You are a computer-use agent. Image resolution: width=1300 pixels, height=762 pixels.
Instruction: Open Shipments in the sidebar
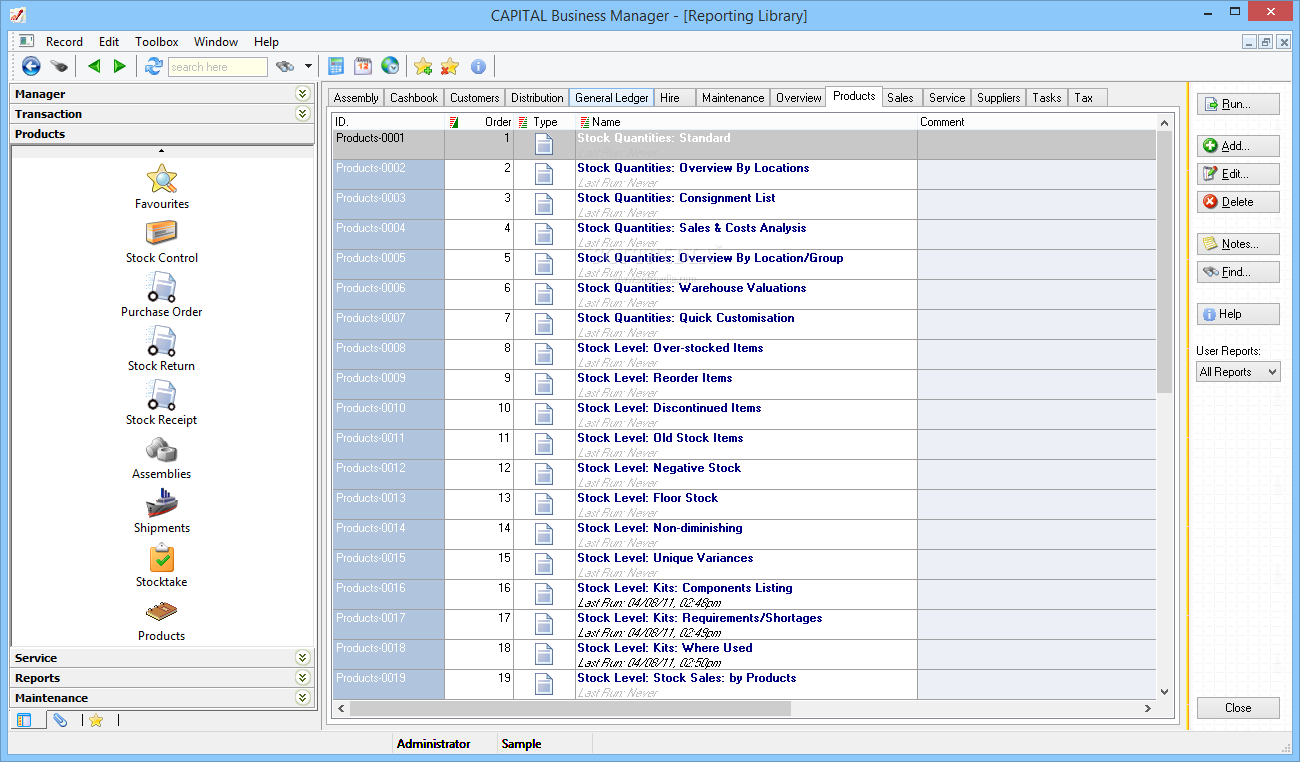pos(162,511)
